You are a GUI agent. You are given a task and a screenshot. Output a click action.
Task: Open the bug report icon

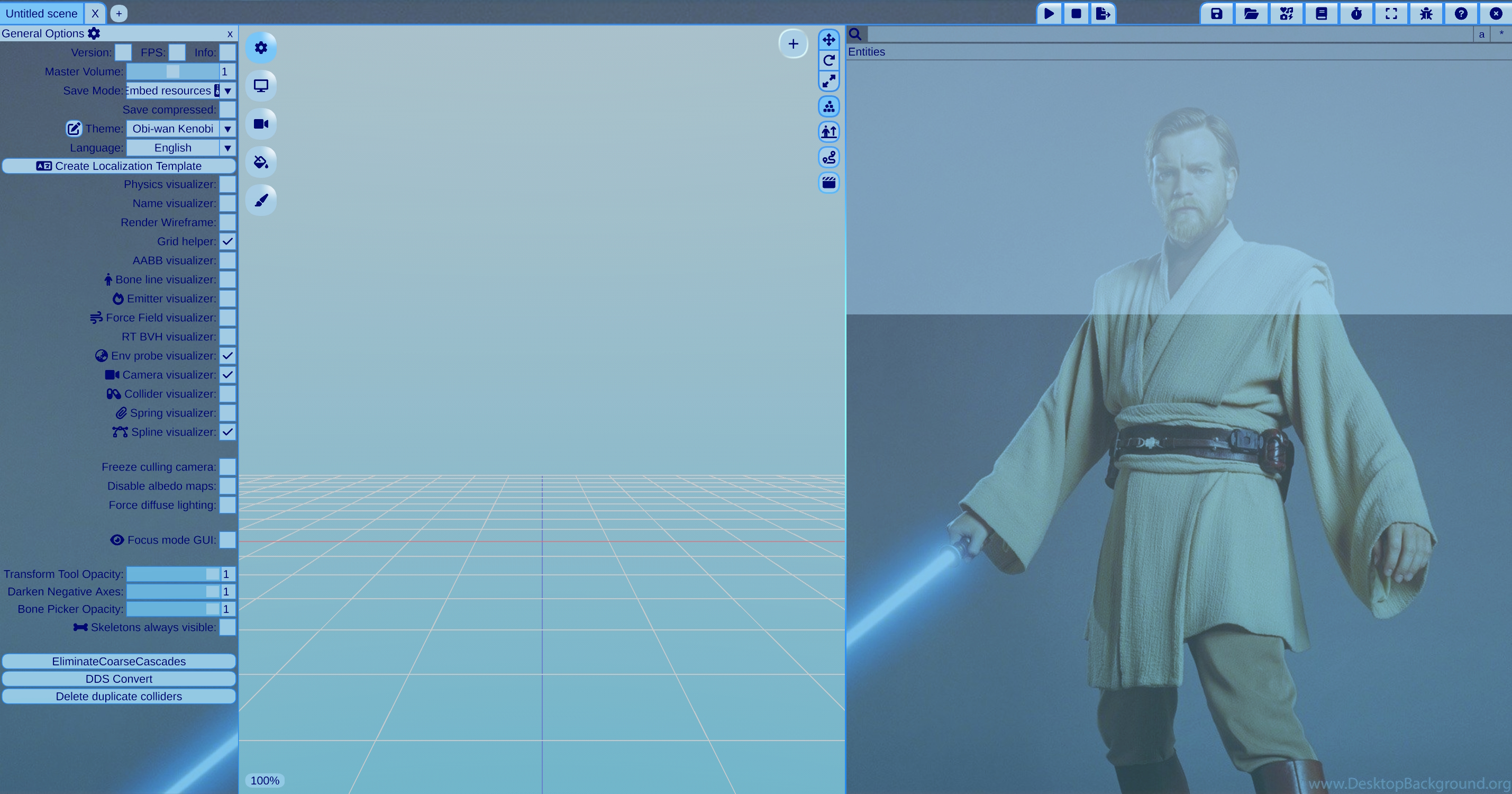1426,13
